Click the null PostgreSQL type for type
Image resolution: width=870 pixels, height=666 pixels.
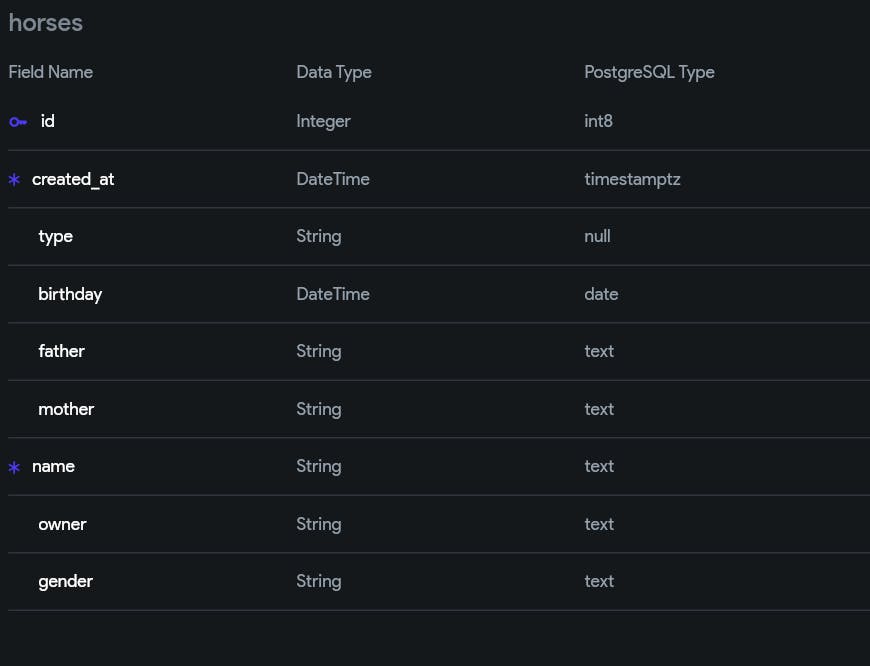[x=597, y=236]
